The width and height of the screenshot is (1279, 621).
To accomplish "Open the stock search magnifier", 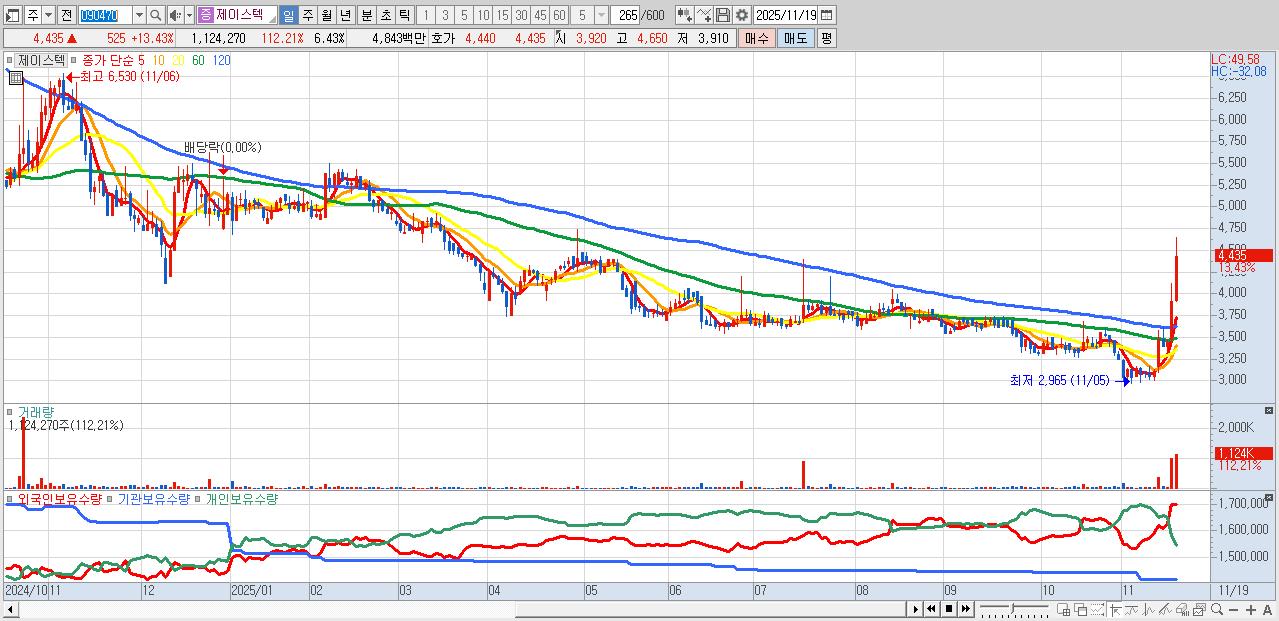I will pos(157,15).
